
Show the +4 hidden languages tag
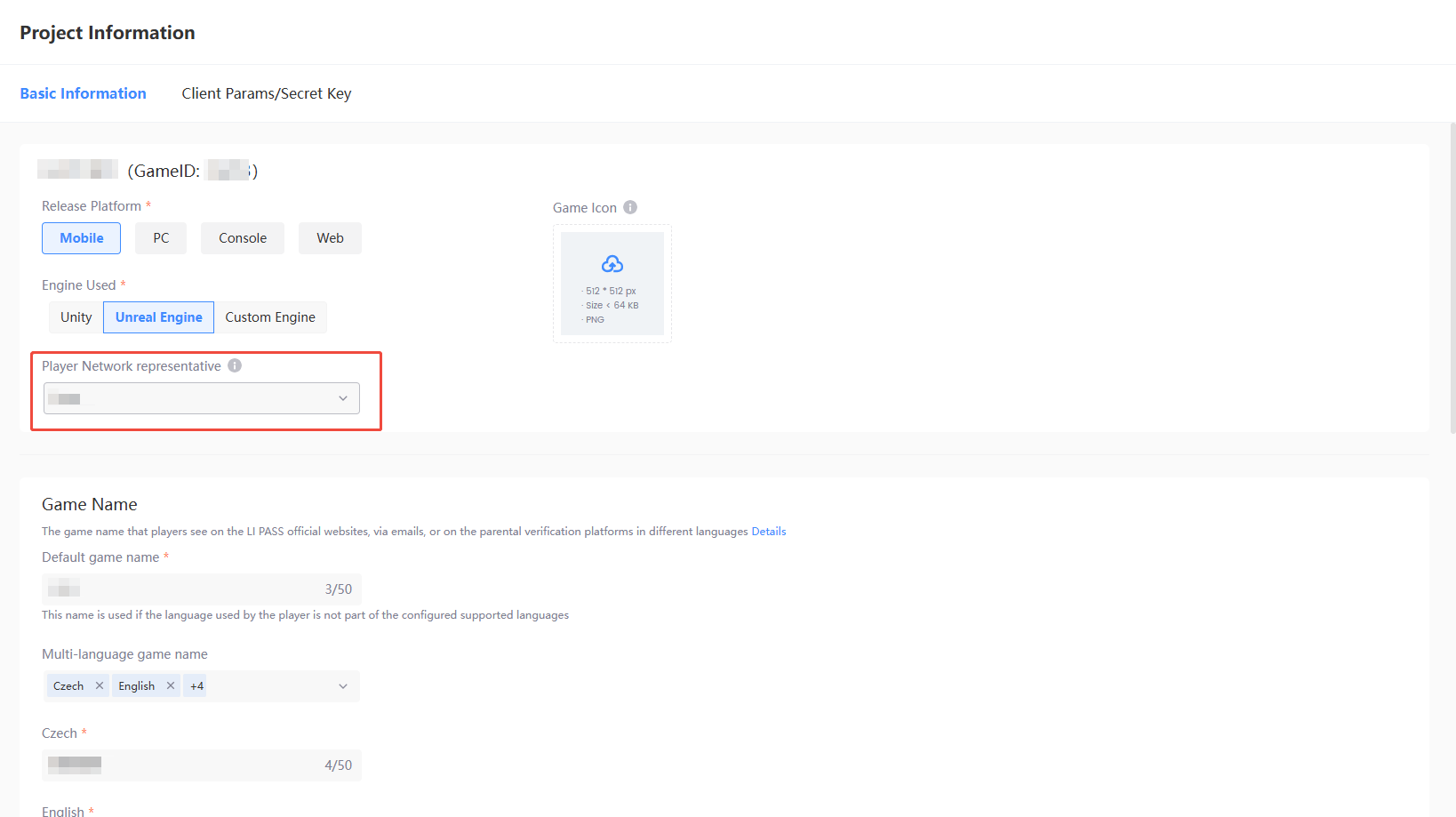pyautogui.click(x=196, y=685)
